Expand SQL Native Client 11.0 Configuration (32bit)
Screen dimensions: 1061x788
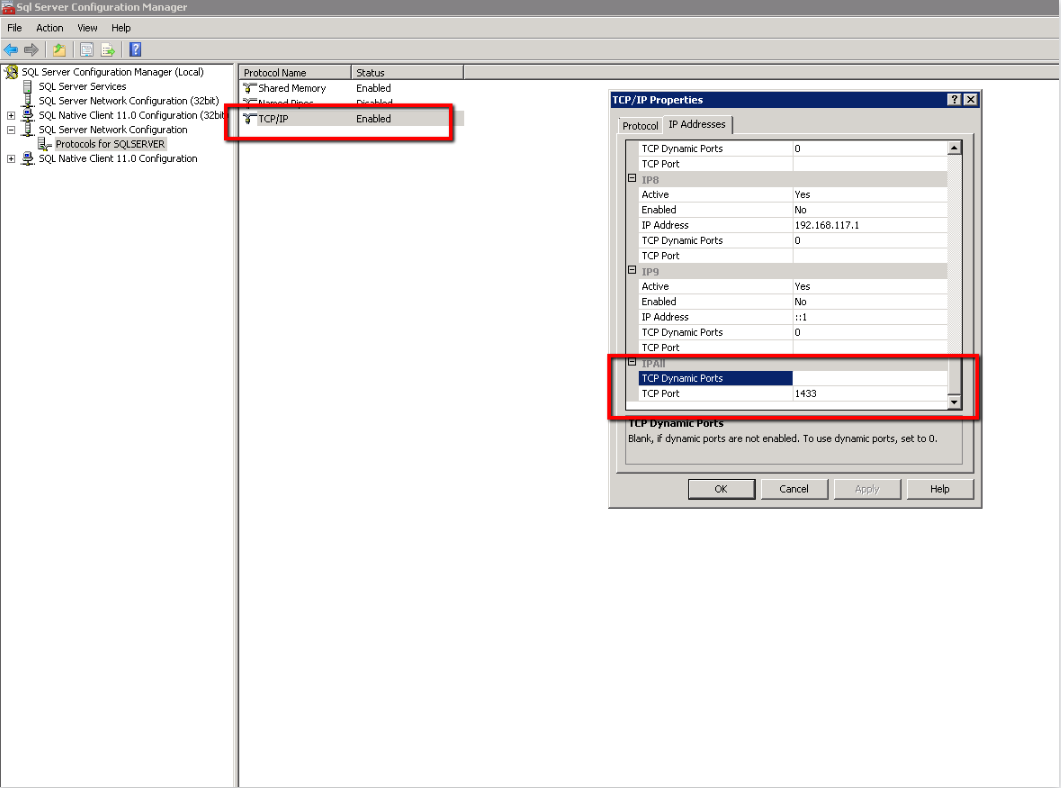(11, 116)
